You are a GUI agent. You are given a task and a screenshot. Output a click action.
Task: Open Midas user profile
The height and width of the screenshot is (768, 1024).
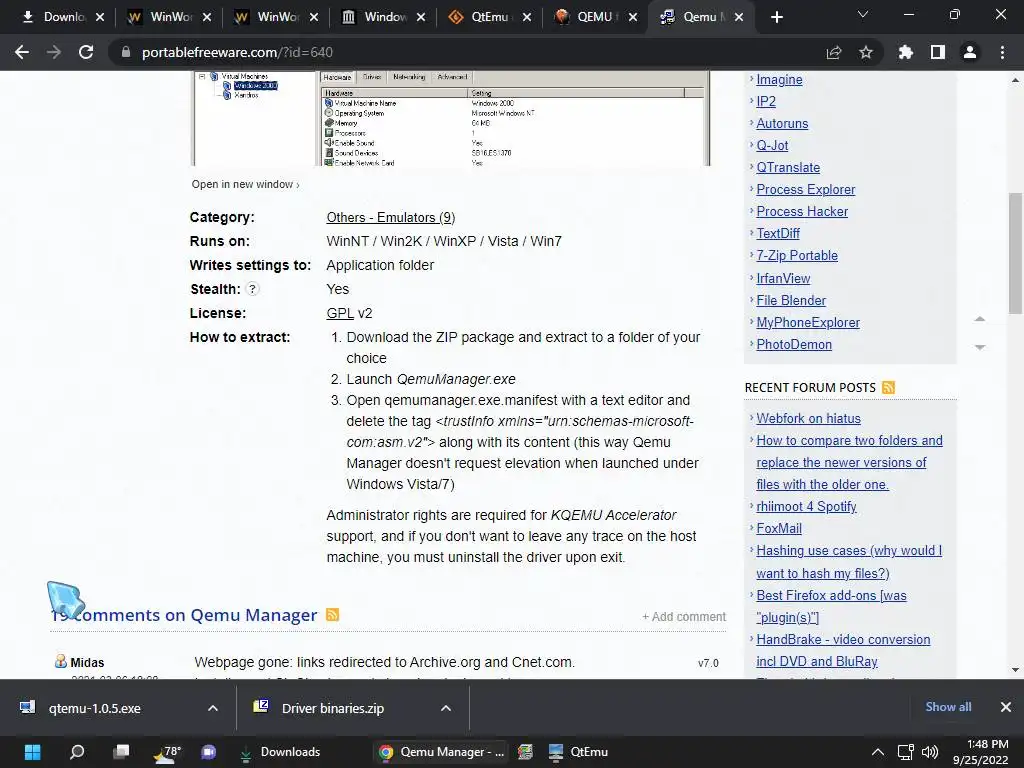click(x=87, y=662)
